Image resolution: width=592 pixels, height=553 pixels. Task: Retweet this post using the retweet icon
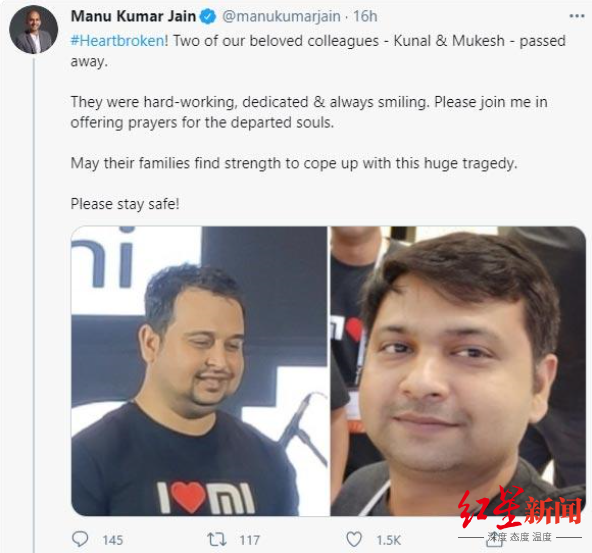pyautogui.click(x=217, y=539)
